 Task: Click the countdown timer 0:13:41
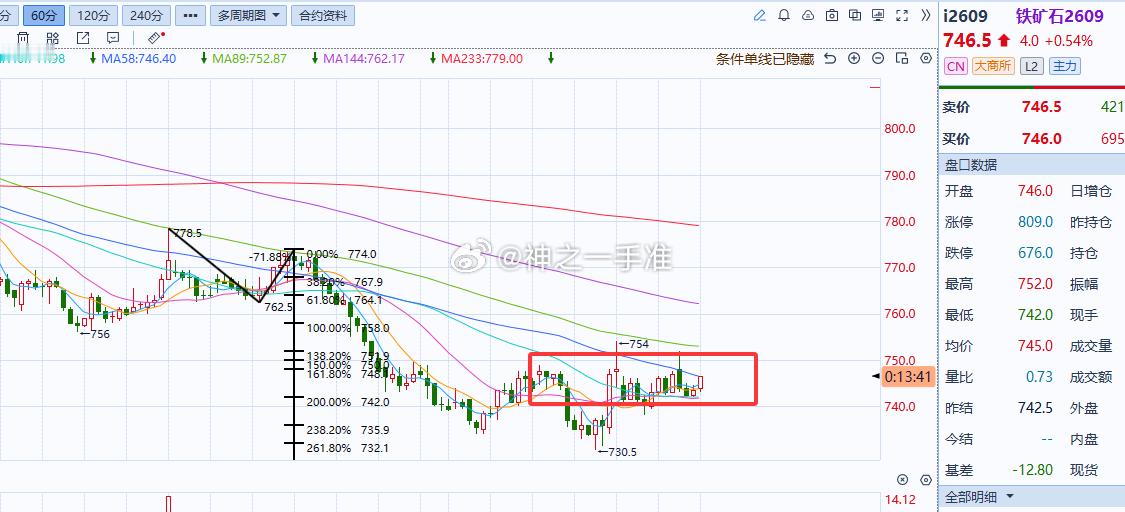pos(908,376)
